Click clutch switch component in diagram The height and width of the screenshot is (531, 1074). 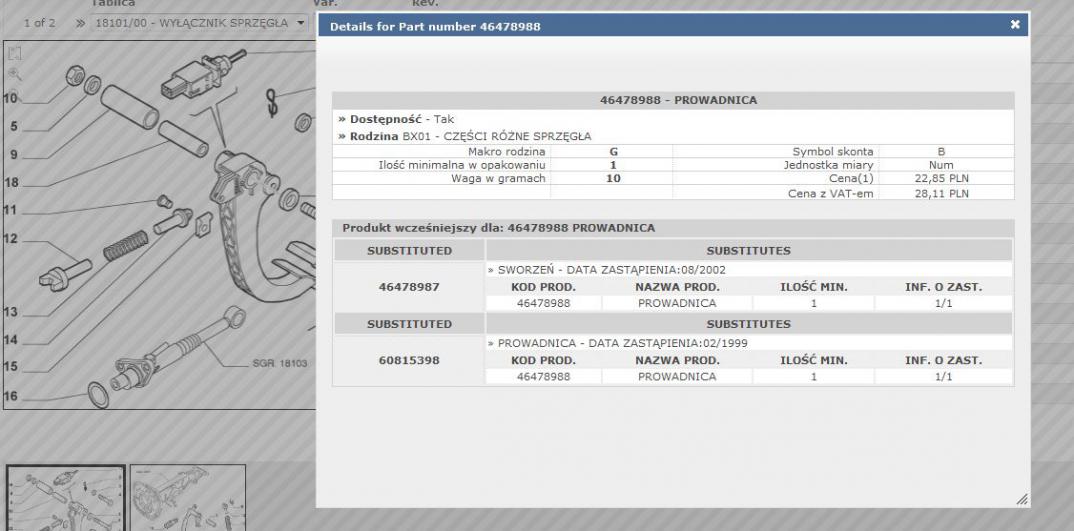203,74
